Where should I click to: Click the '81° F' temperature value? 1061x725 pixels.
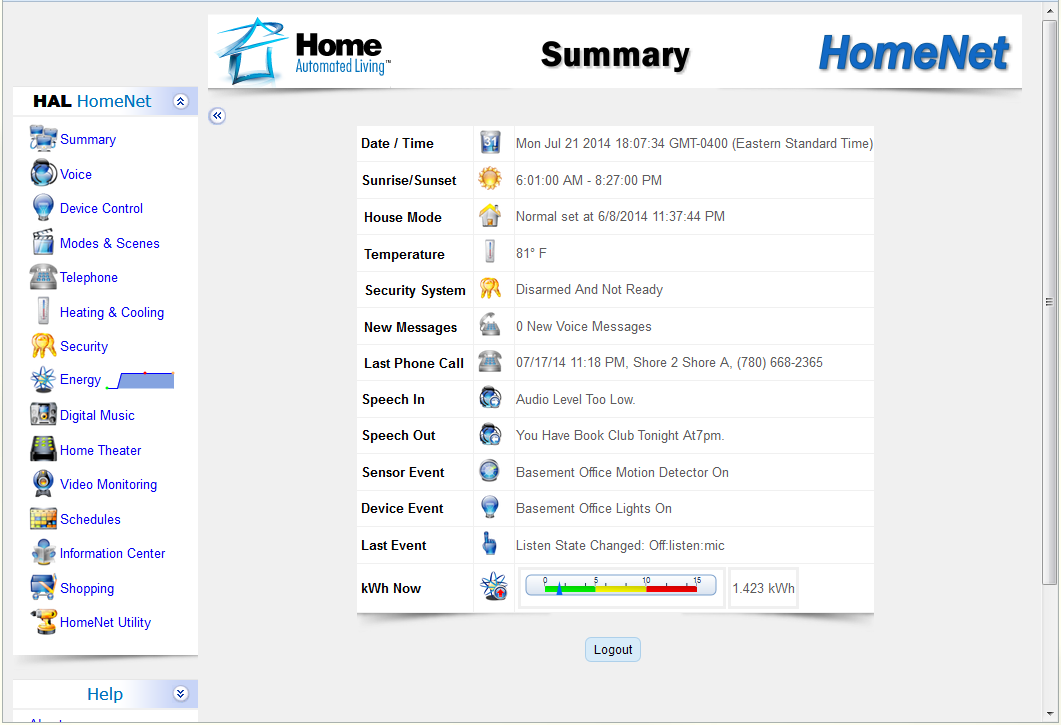click(531, 253)
